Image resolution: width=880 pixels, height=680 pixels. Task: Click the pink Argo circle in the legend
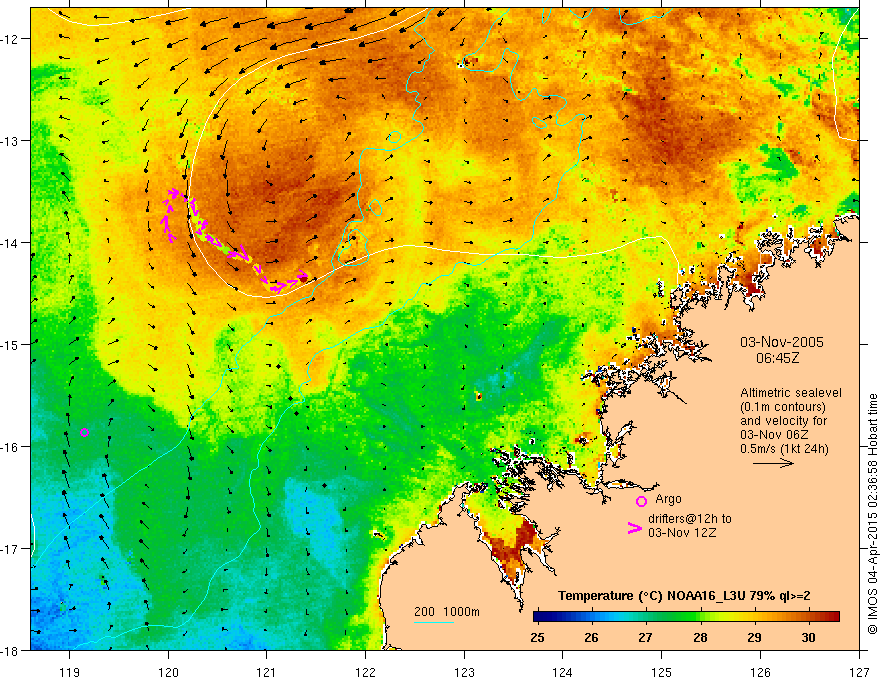click(641, 501)
